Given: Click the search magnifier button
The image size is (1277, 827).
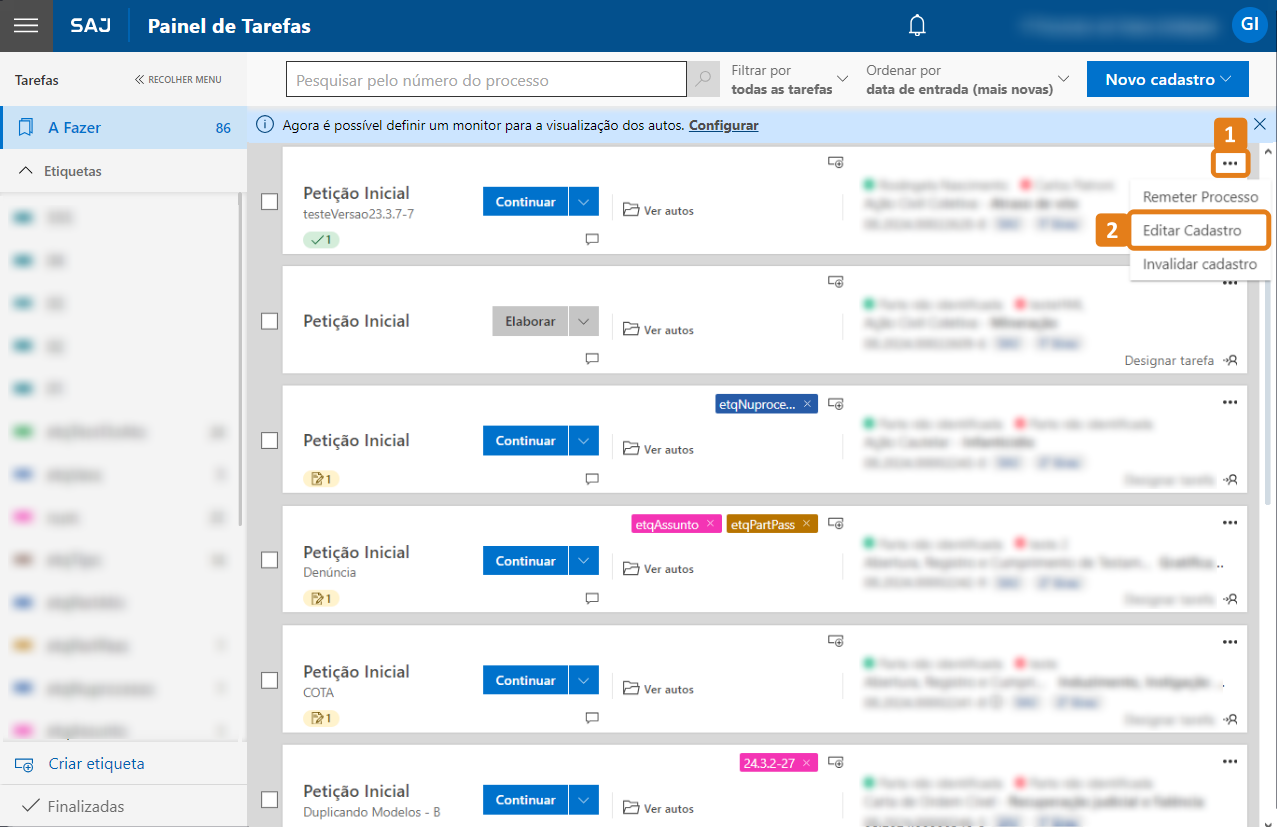Looking at the screenshot, I should (x=704, y=80).
